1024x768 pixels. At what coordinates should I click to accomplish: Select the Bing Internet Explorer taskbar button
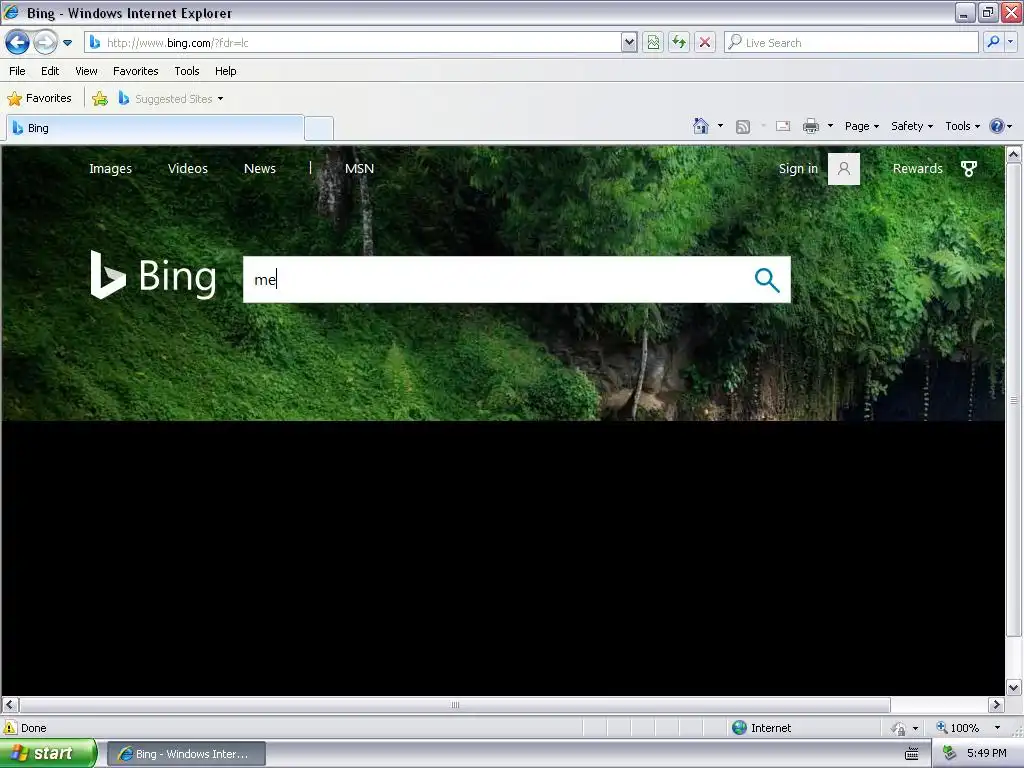186,754
